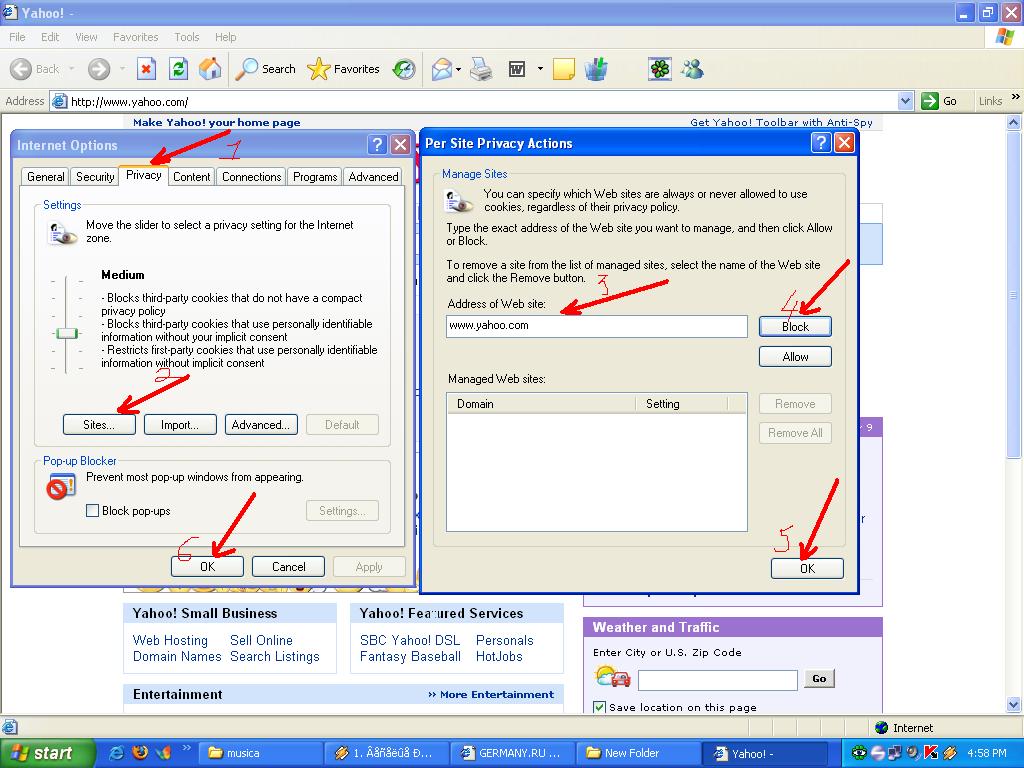Screen dimensions: 1024x768
Task: Click the red K icon in the system tray
Action: (x=931, y=753)
